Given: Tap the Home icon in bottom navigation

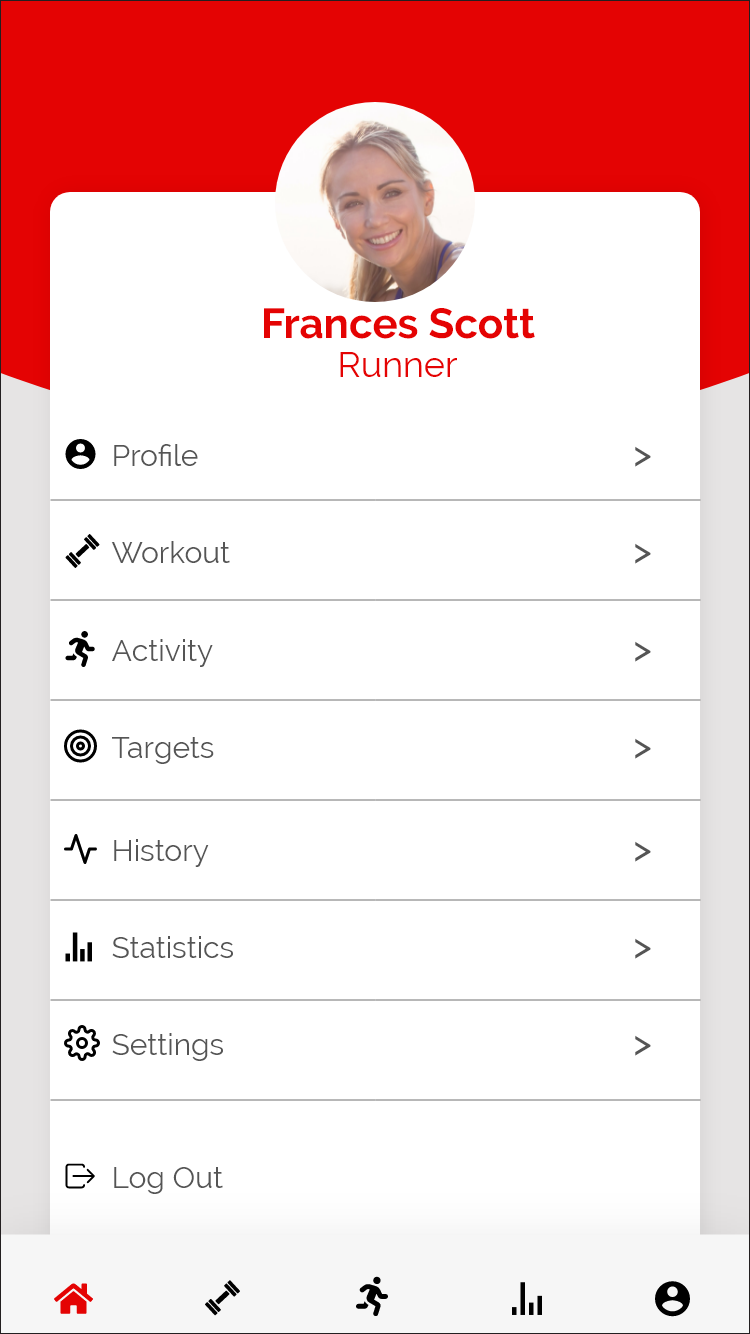Looking at the screenshot, I should (74, 1299).
